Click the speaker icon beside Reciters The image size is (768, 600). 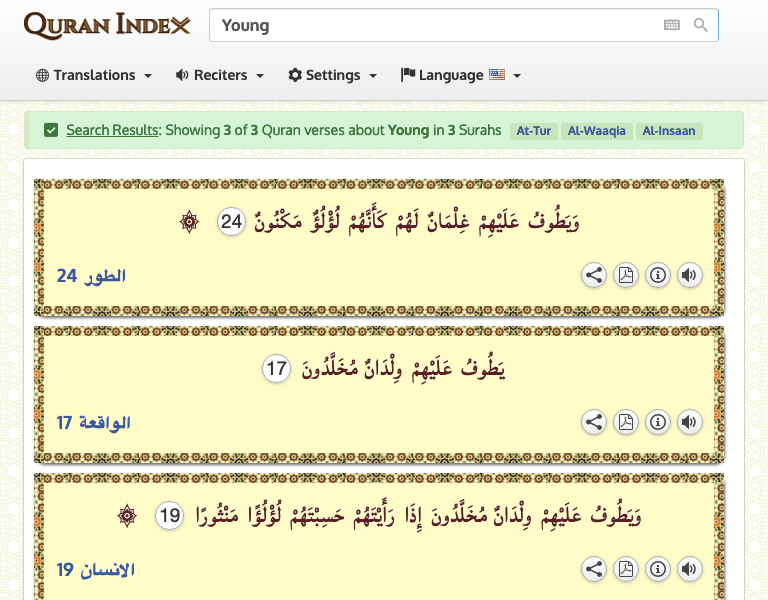[x=182, y=75]
